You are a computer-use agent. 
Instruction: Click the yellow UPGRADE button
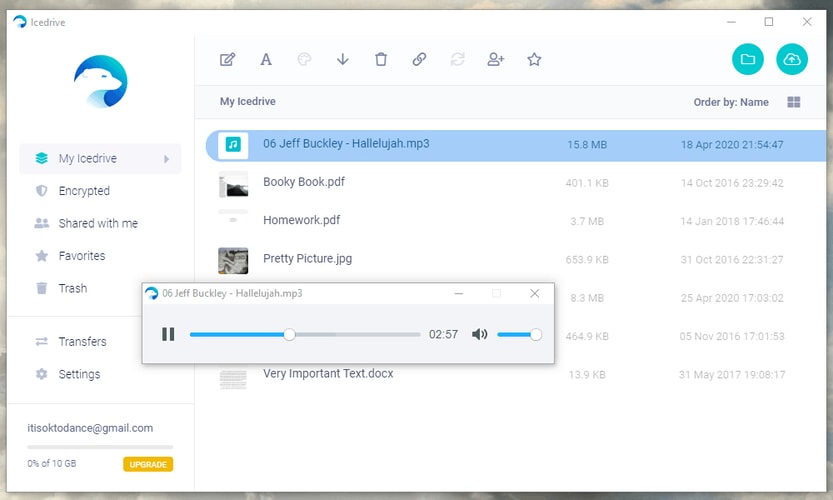pyautogui.click(x=148, y=464)
